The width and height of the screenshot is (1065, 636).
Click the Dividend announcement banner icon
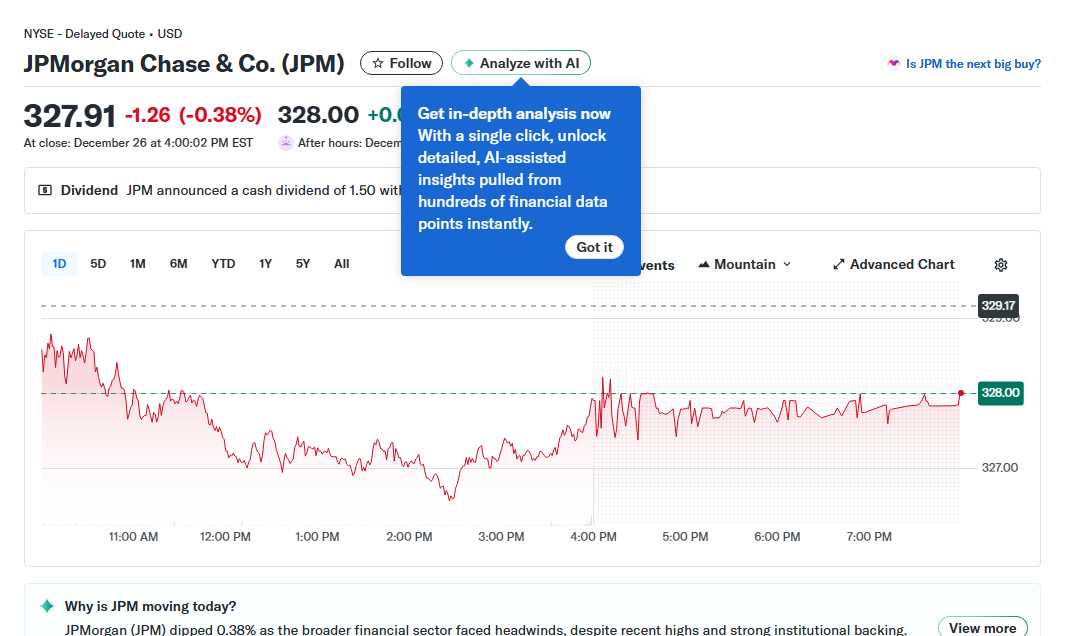tap(45, 190)
